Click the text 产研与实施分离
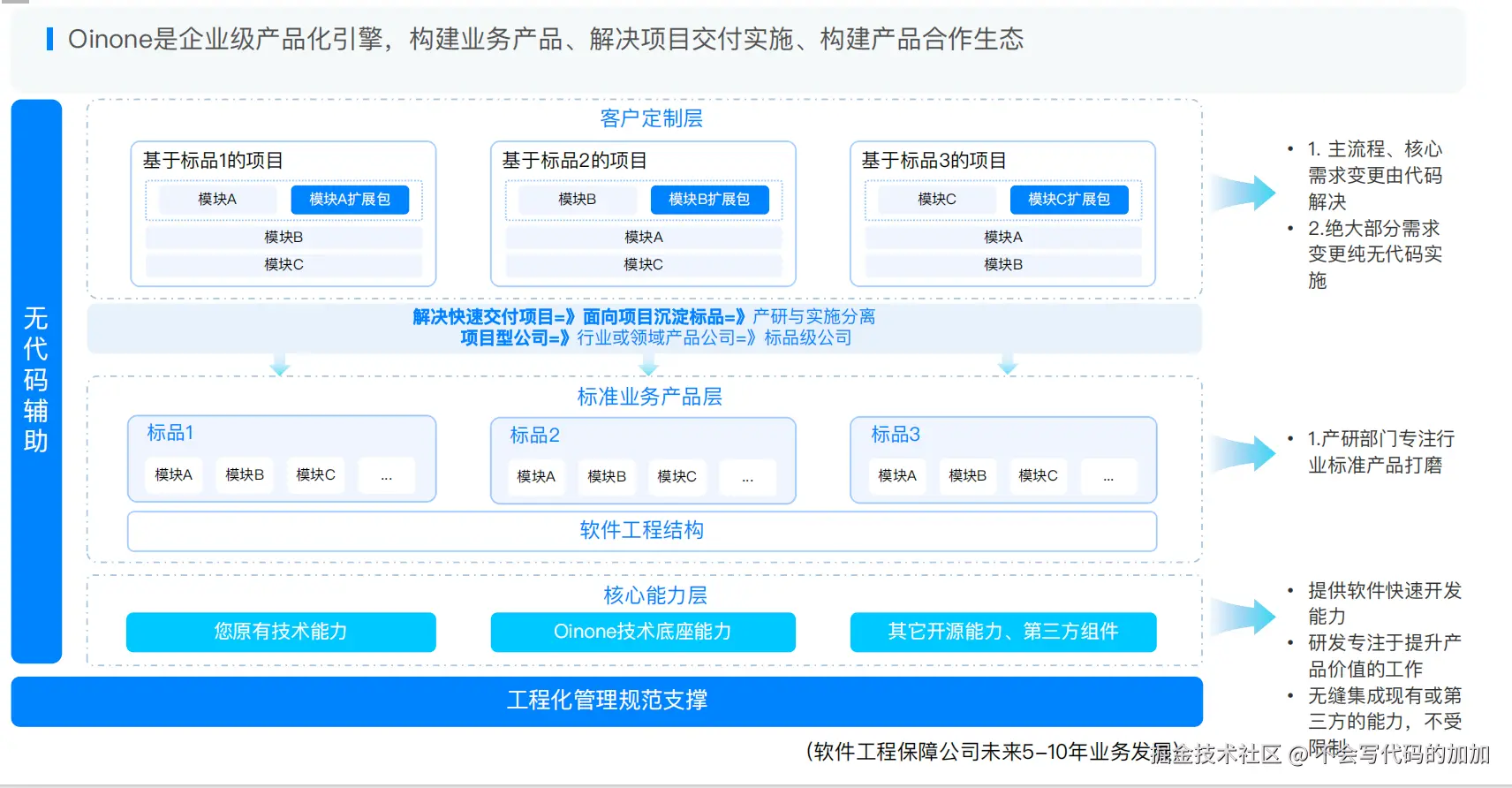 tap(814, 317)
